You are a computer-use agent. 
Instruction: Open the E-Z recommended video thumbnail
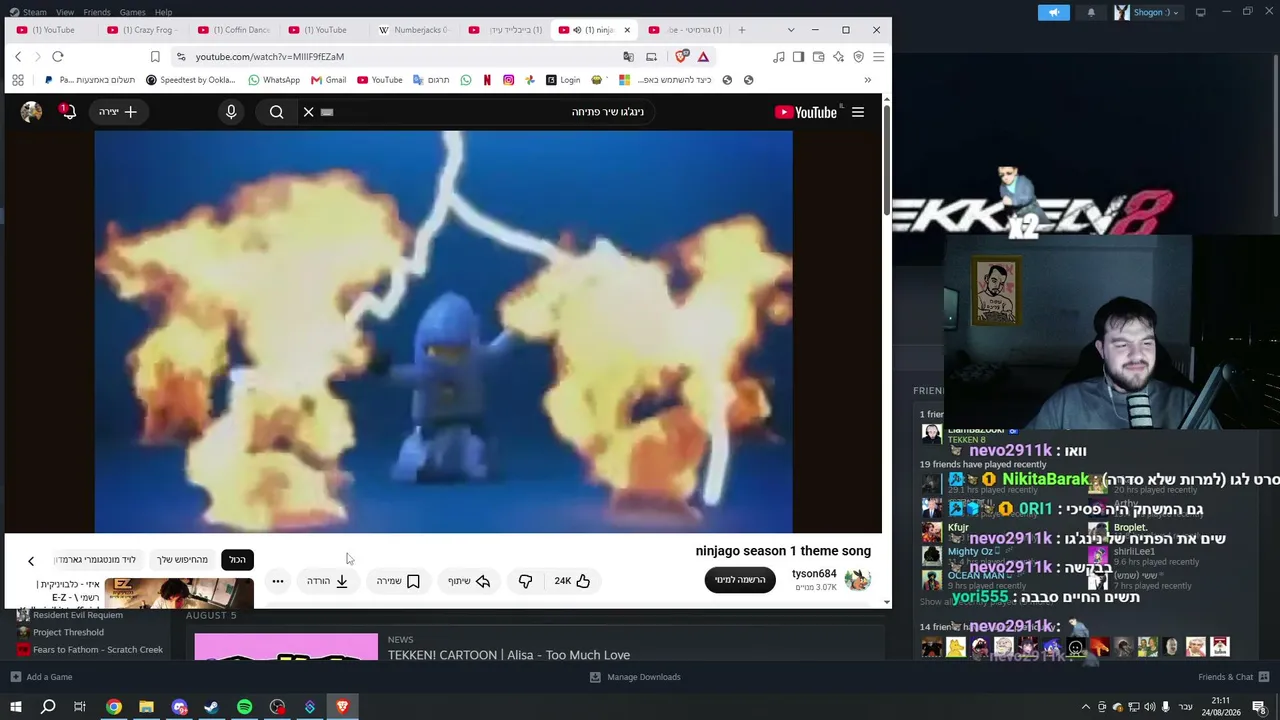pos(179,593)
